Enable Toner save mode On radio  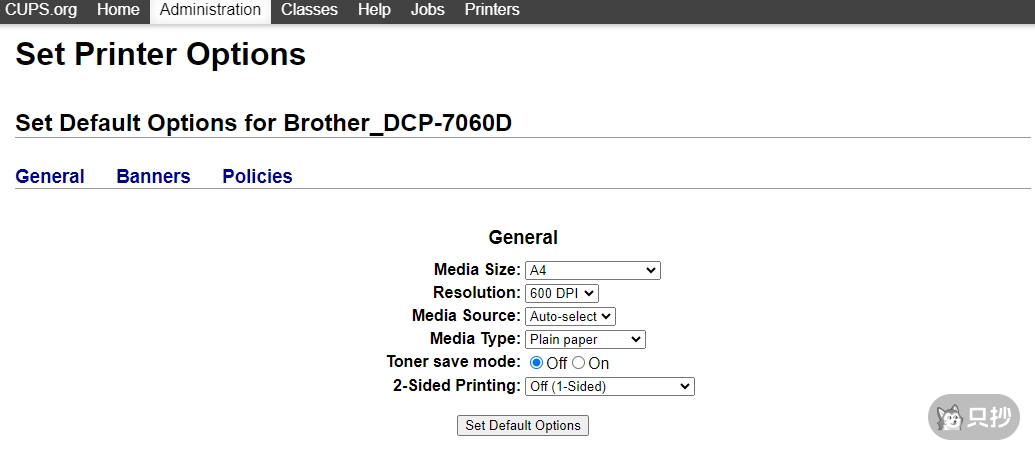[578, 363]
